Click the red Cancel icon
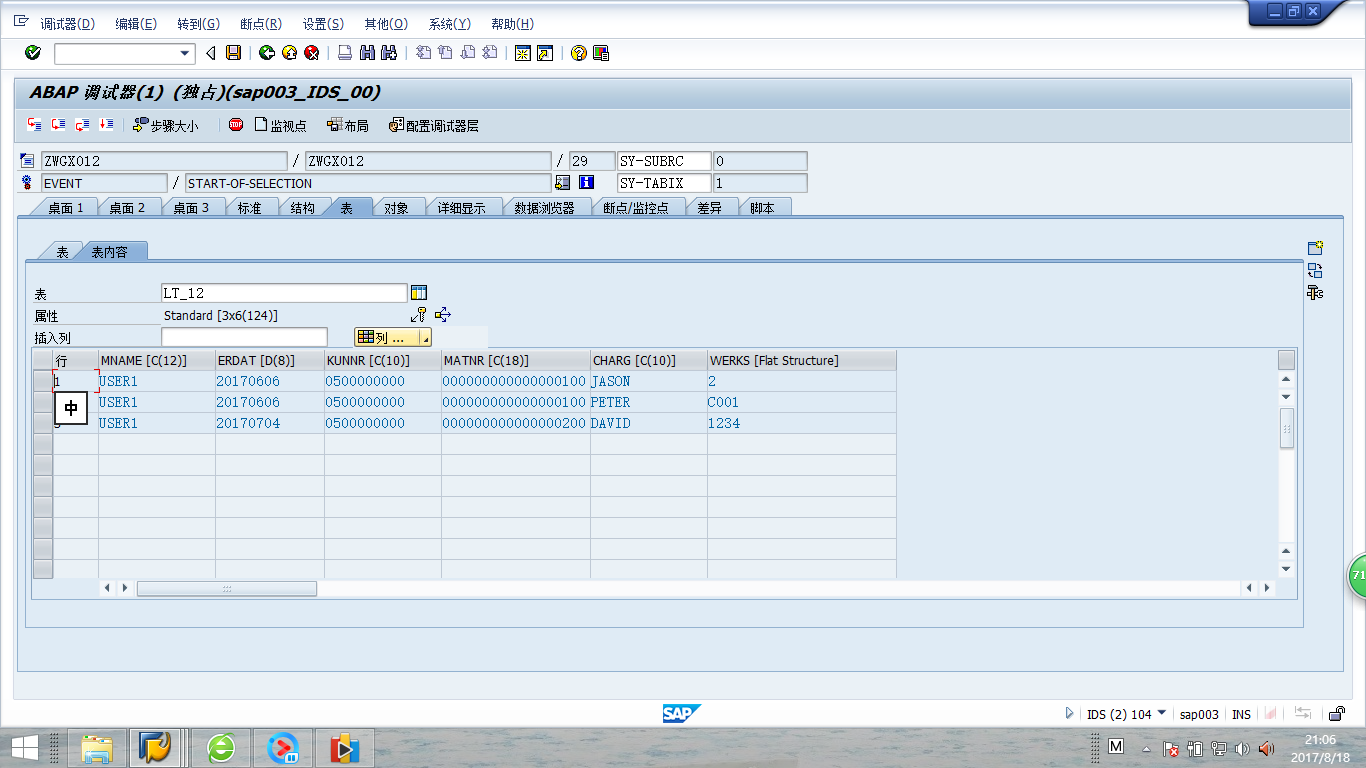 coord(312,53)
